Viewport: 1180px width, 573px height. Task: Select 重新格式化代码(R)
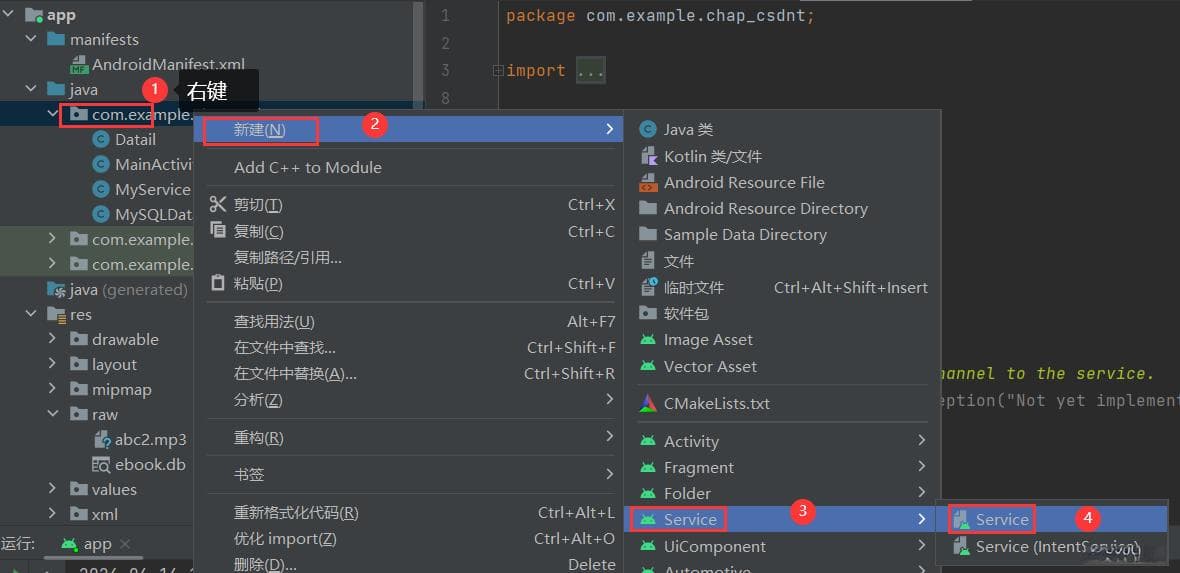point(409,513)
